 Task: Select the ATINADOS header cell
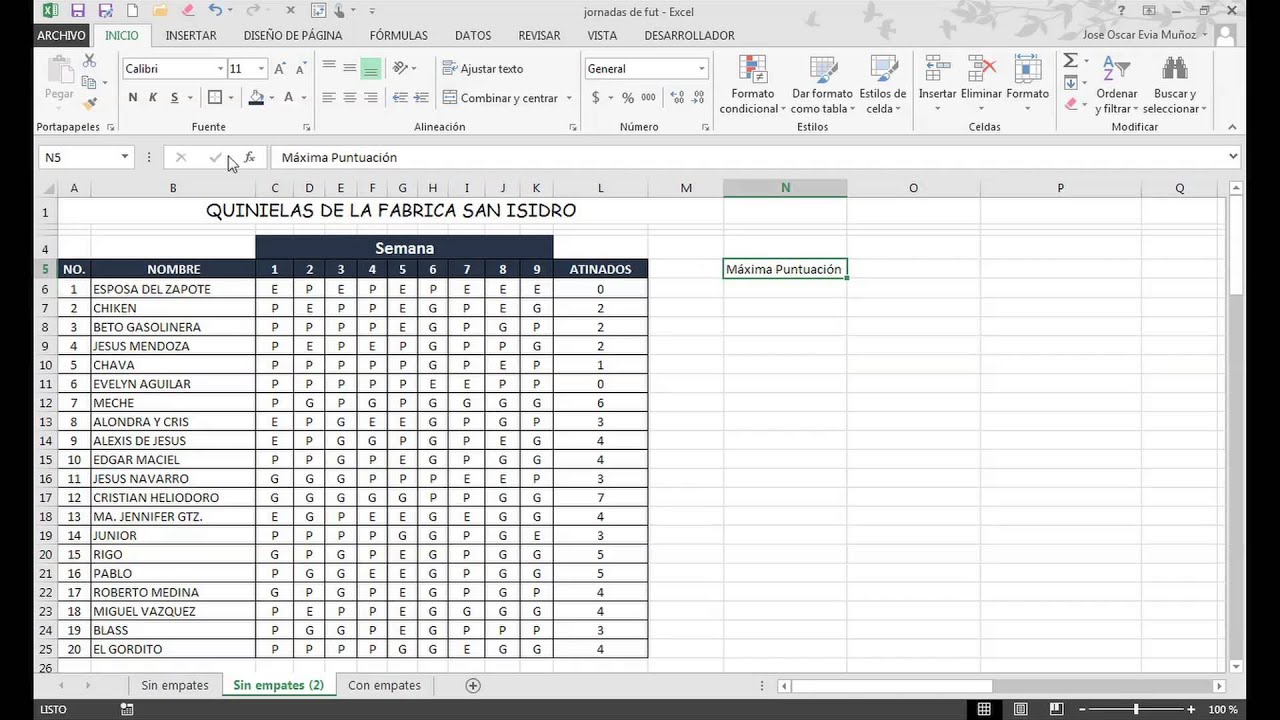(x=600, y=269)
